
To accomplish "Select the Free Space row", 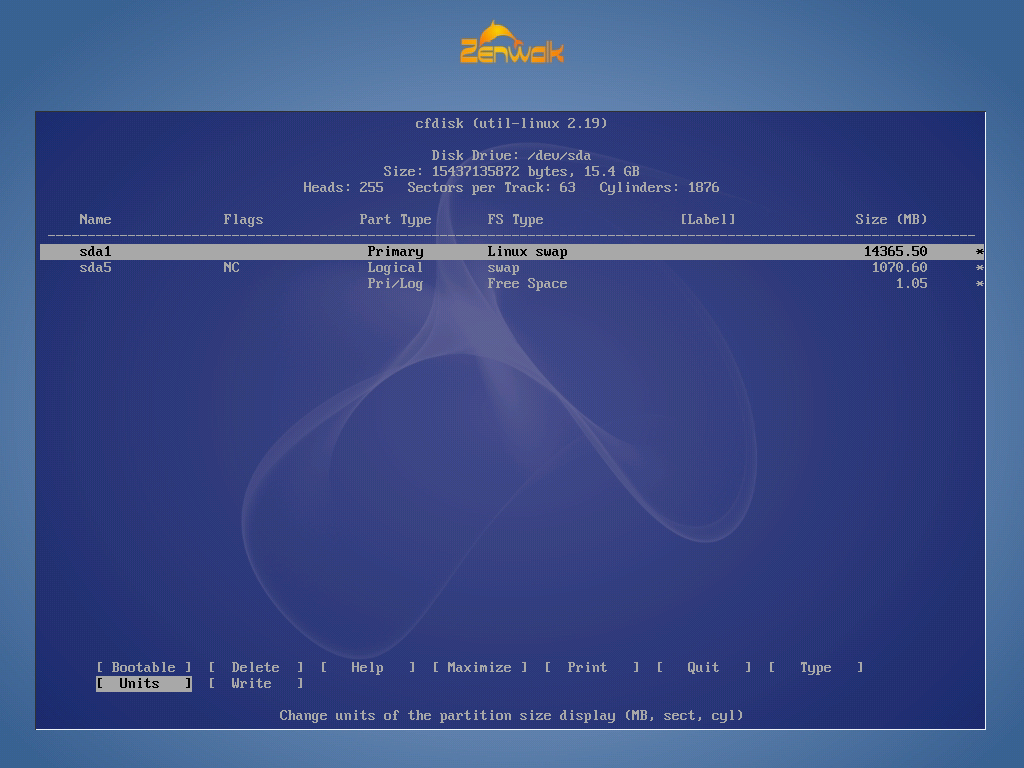I will 527,284.
